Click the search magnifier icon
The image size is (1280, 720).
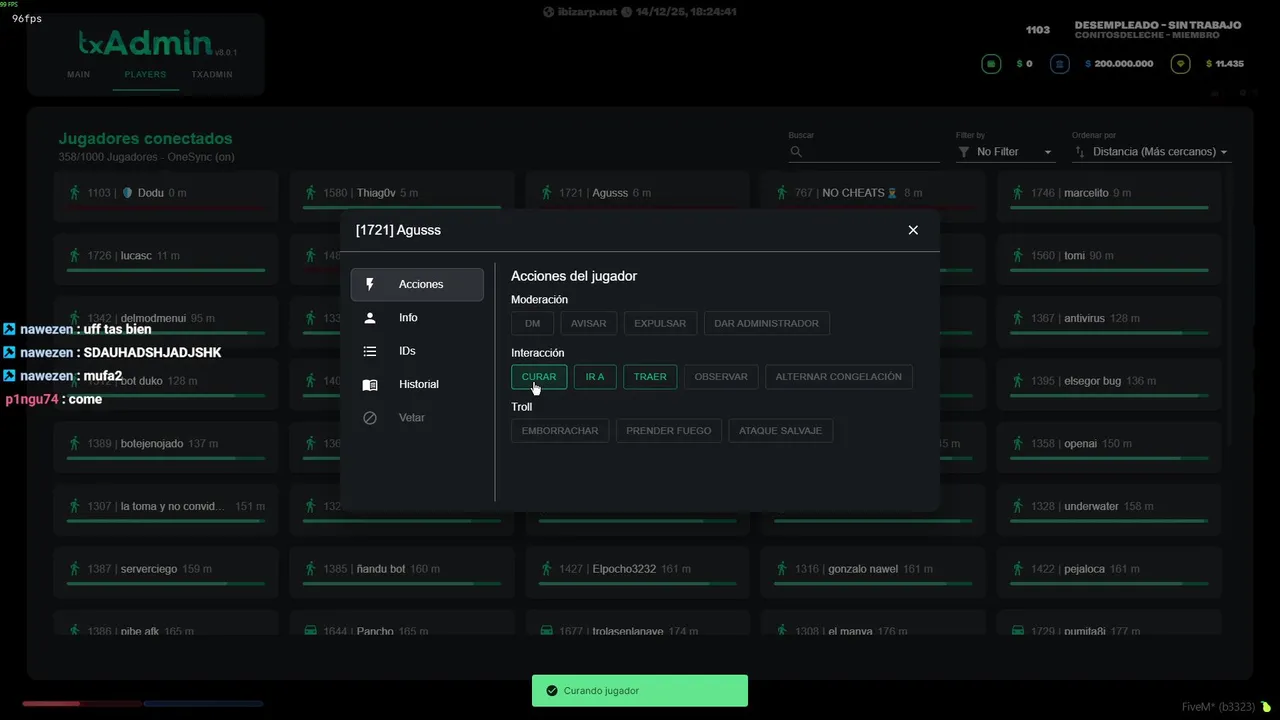797,152
